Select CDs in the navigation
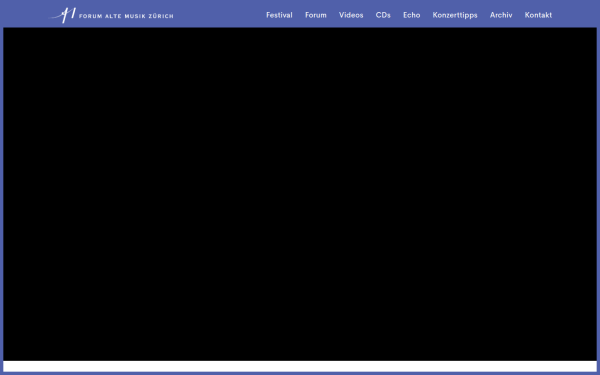The height and width of the screenshot is (375, 600). tap(383, 15)
